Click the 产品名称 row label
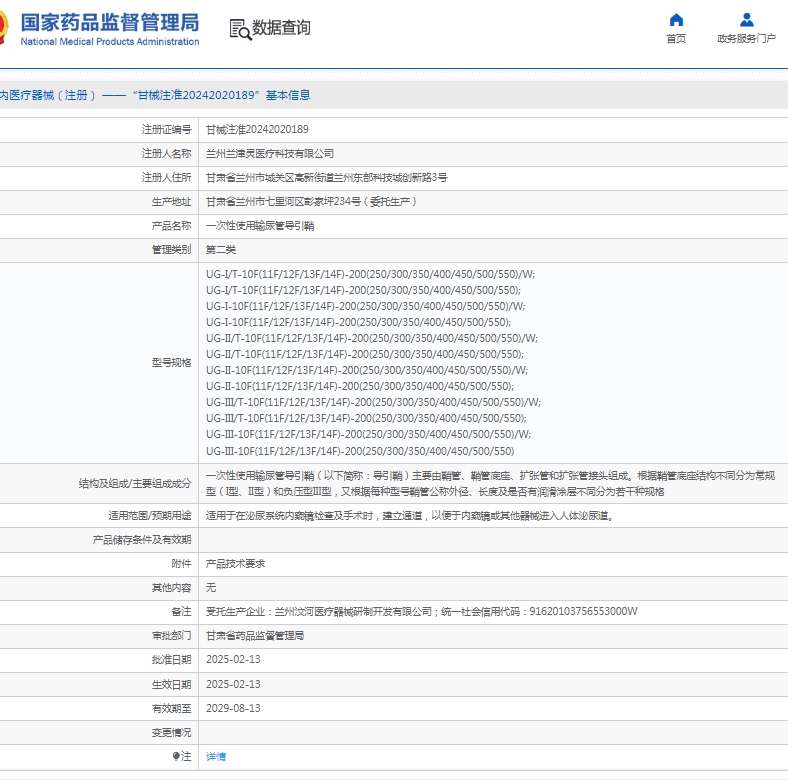Image resolution: width=788 pixels, height=780 pixels. [x=171, y=226]
